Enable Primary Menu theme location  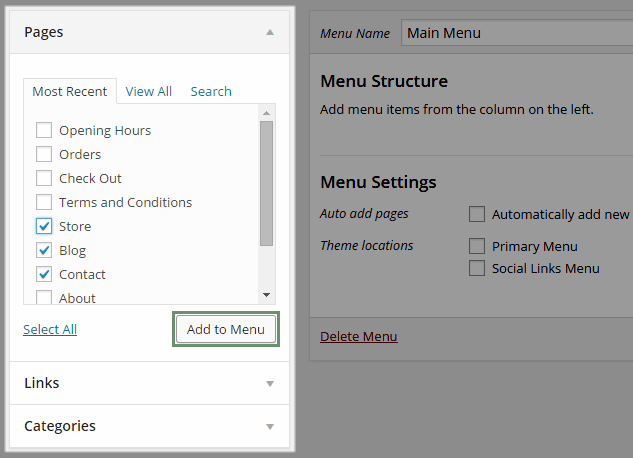pos(477,246)
